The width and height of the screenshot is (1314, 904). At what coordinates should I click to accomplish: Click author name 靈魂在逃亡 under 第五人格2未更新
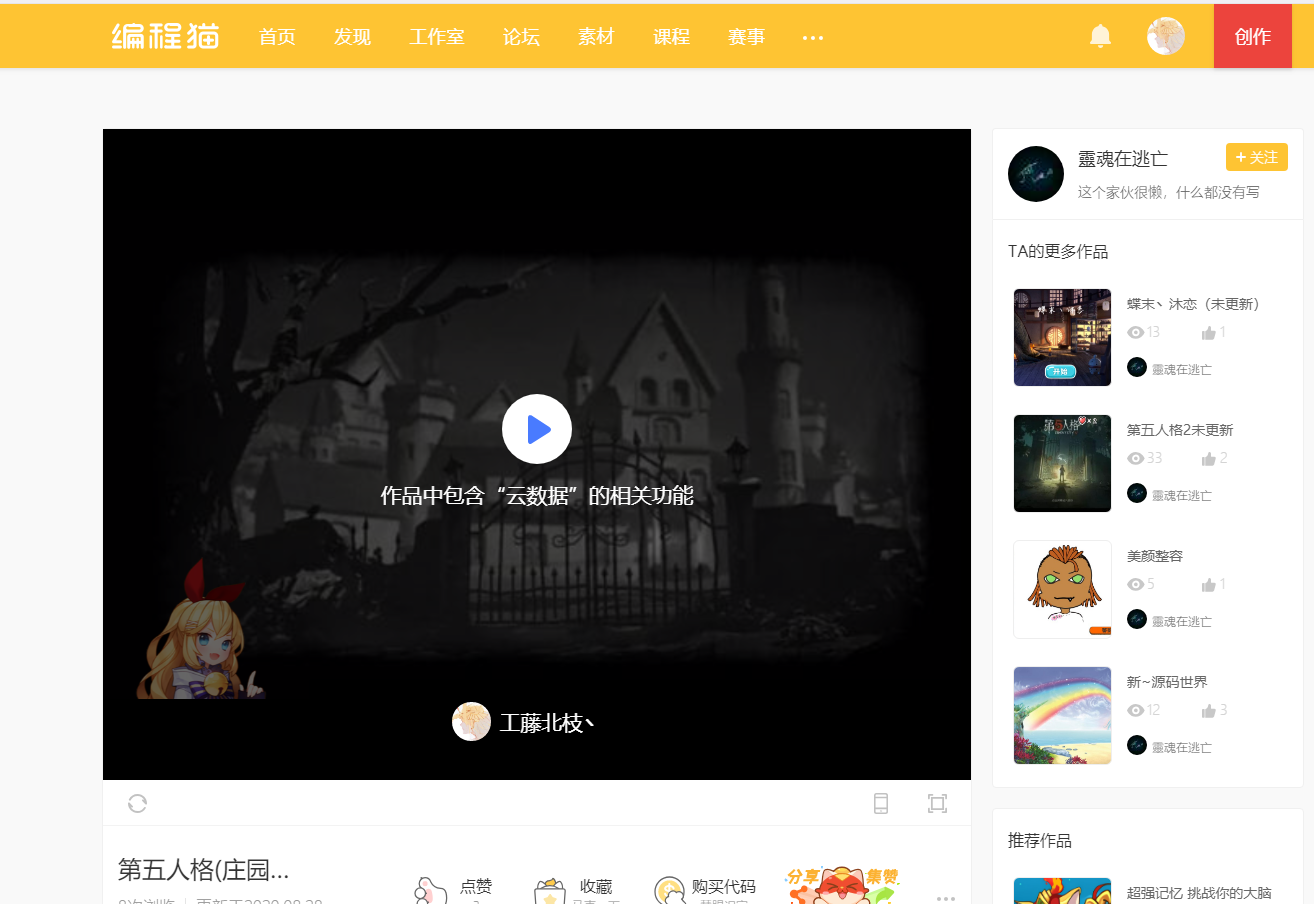click(1182, 495)
